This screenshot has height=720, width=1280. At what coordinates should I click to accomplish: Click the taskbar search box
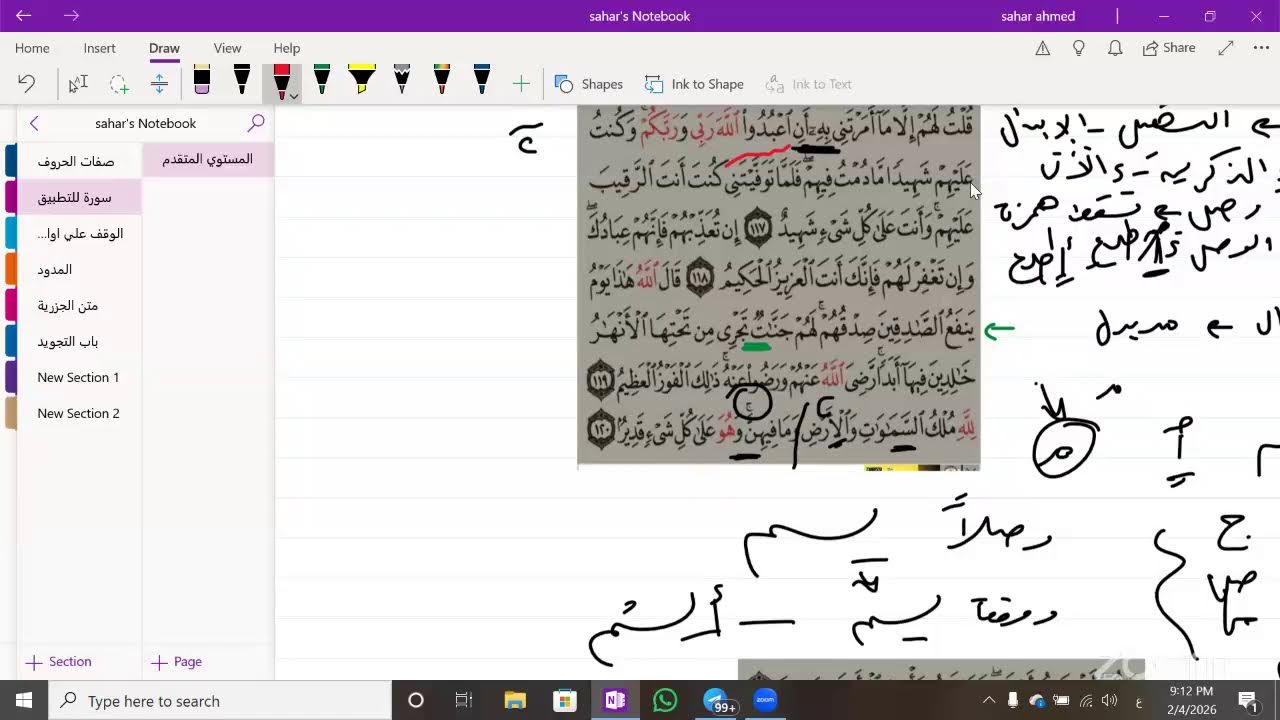(x=220, y=700)
